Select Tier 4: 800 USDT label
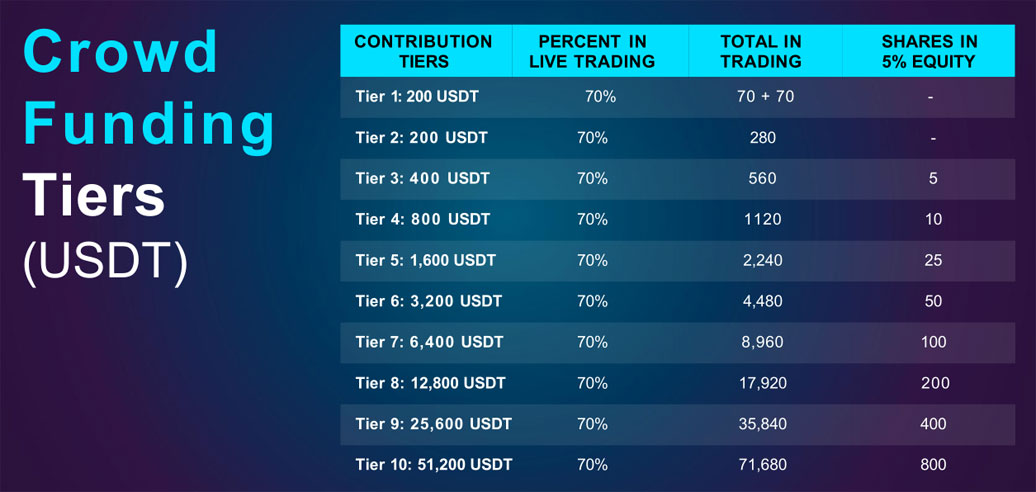Viewport: 1036px width, 492px height. 422,219
